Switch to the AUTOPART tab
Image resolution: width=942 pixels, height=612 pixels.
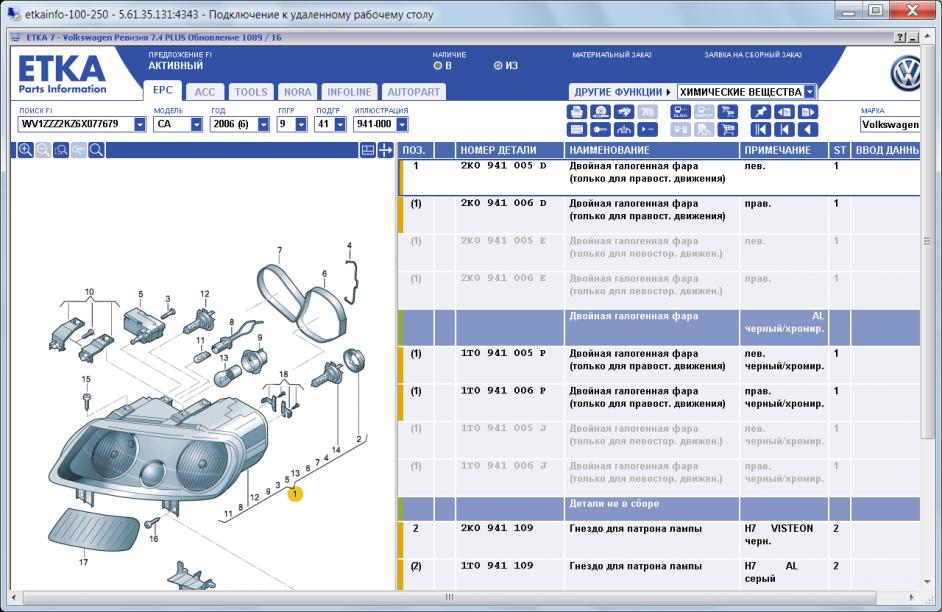(x=413, y=92)
